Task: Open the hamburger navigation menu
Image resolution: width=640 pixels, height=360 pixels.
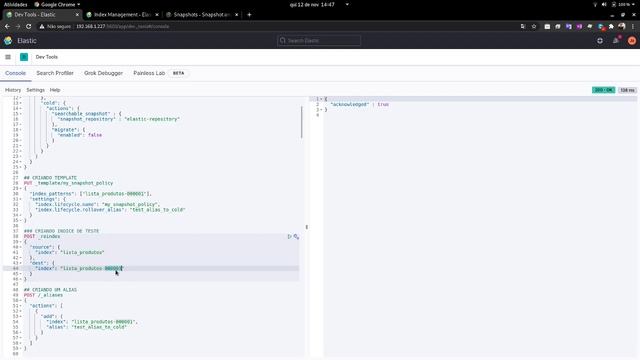Action: point(8,57)
